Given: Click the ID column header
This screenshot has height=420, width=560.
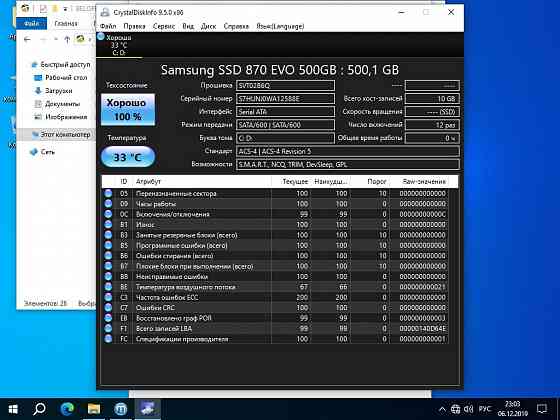Looking at the screenshot, I should (124, 181).
